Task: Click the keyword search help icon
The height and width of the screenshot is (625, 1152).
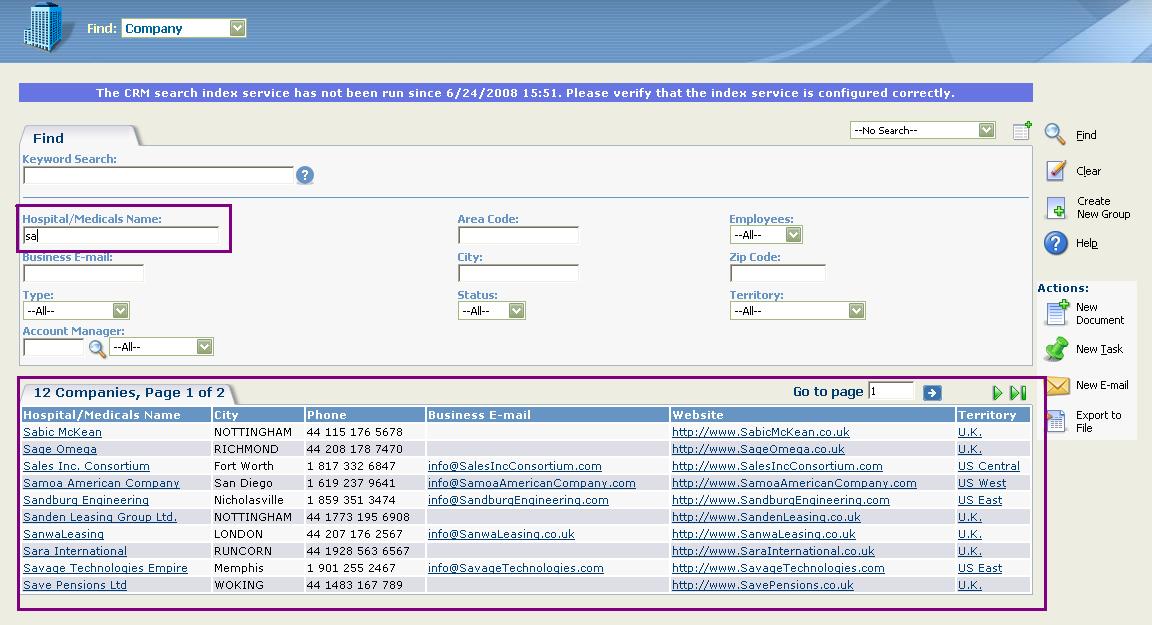Action: tap(305, 175)
